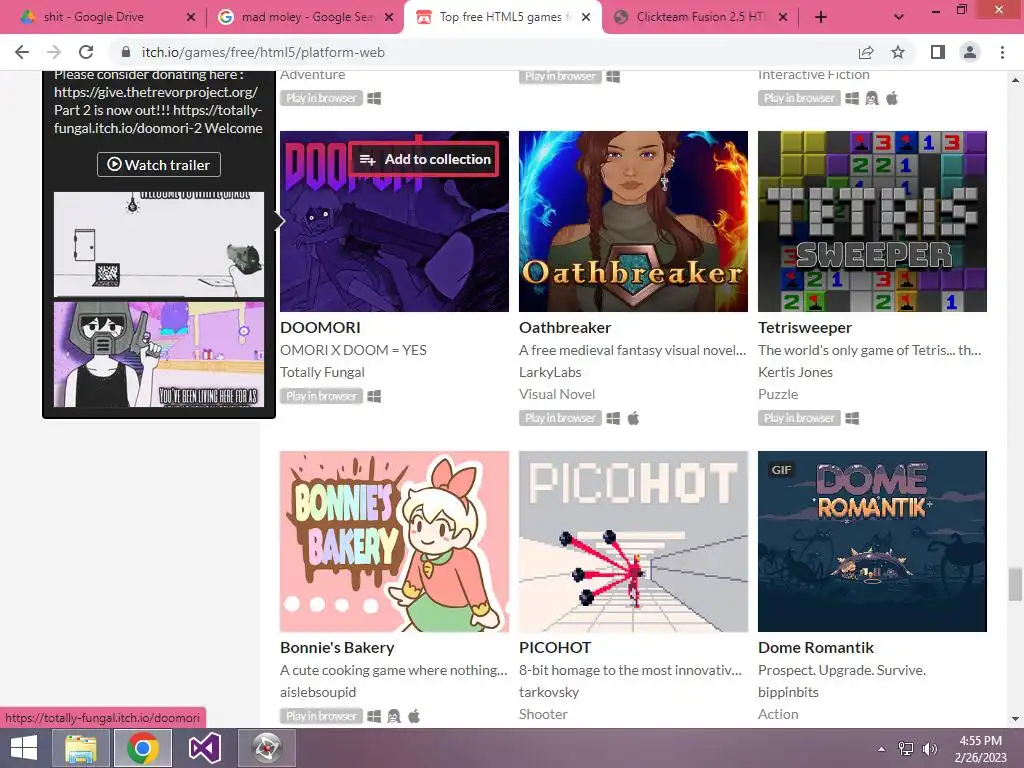Open the Tetrisweeper title link
The image size is (1024, 768).
point(805,328)
